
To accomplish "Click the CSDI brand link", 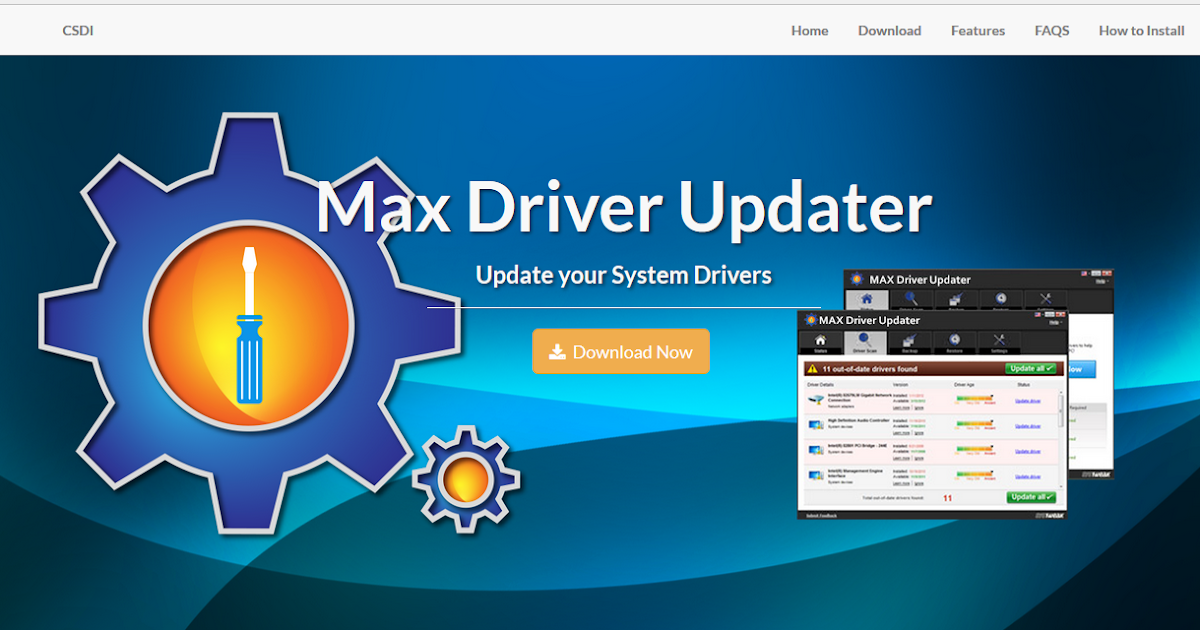I will tap(78, 31).
